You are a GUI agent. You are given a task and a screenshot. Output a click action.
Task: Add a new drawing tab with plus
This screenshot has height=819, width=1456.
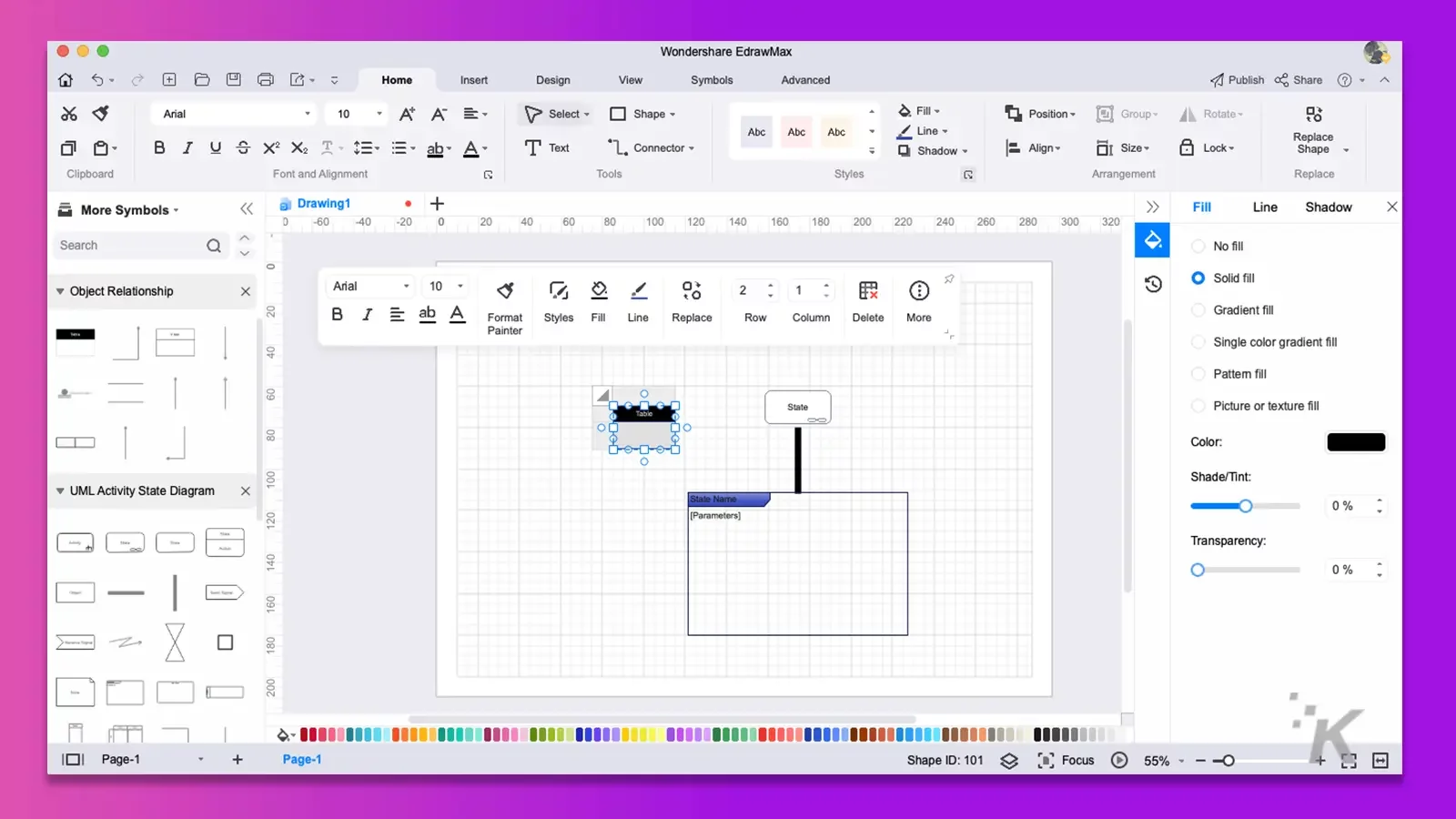(x=437, y=204)
